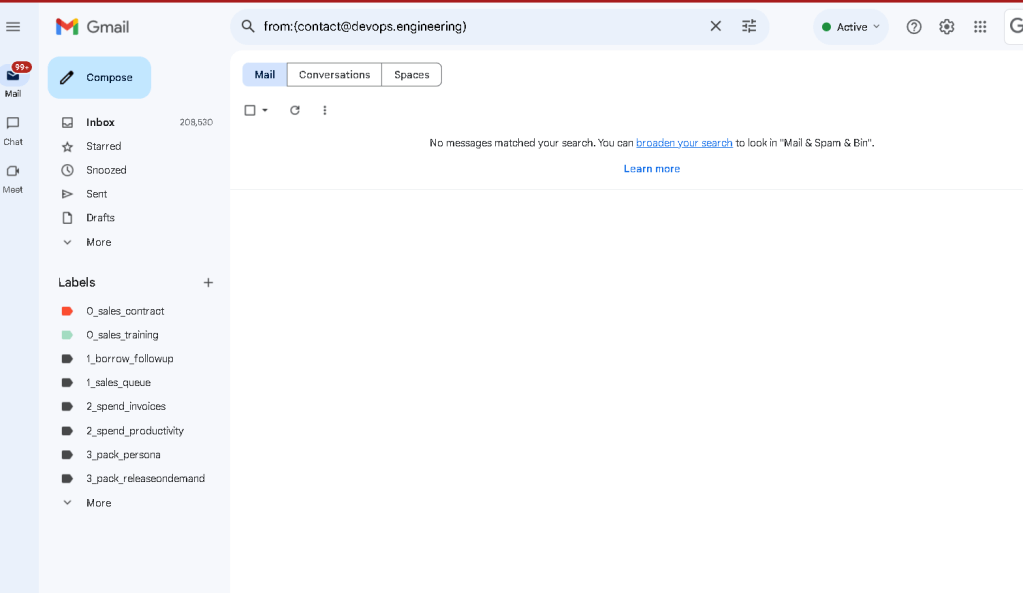This screenshot has height=593, width=1023.
Task: Switch to the Conversations tab
Action: pos(334,74)
